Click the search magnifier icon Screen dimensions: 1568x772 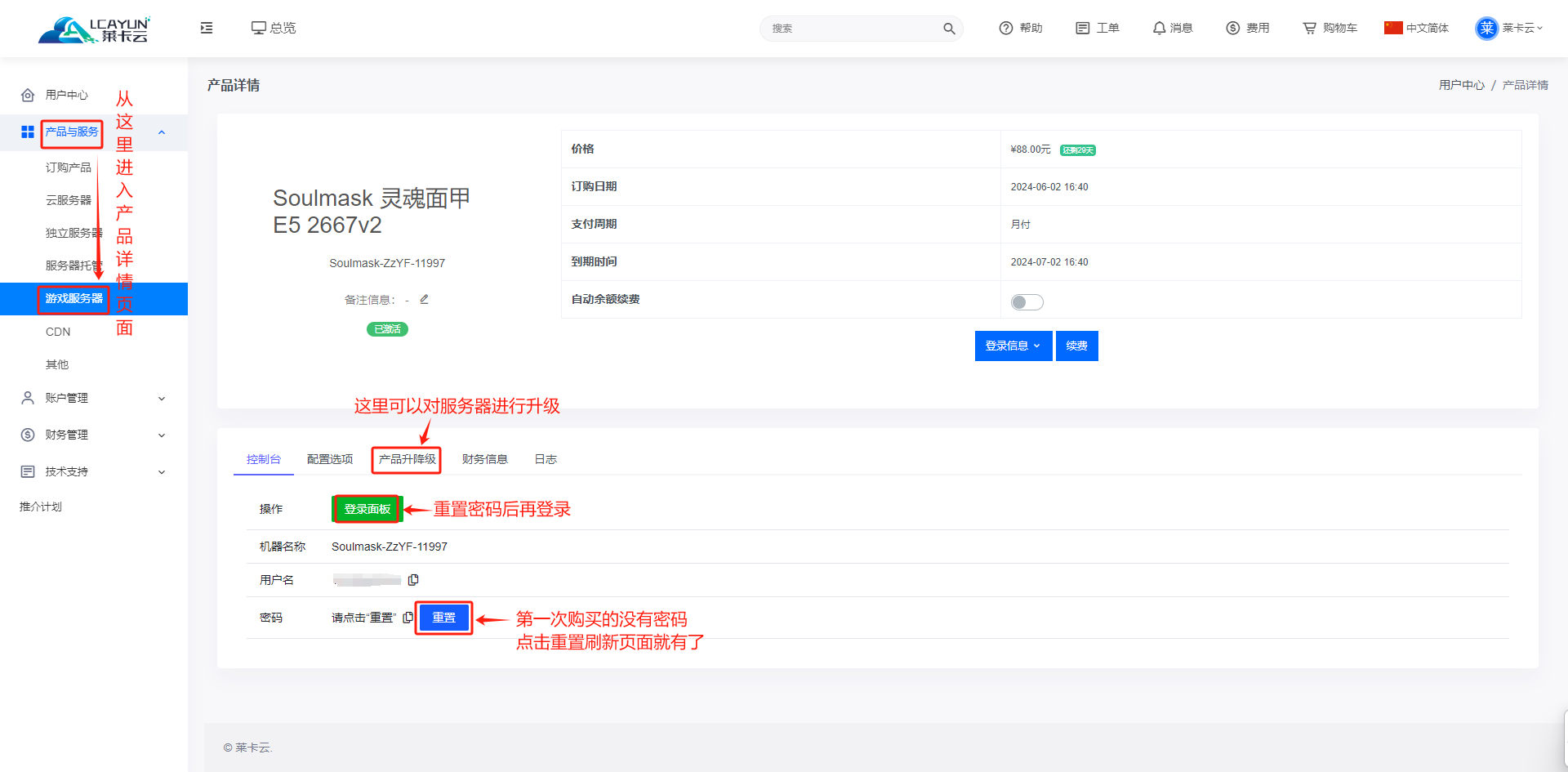pyautogui.click(x=949, y=29)
